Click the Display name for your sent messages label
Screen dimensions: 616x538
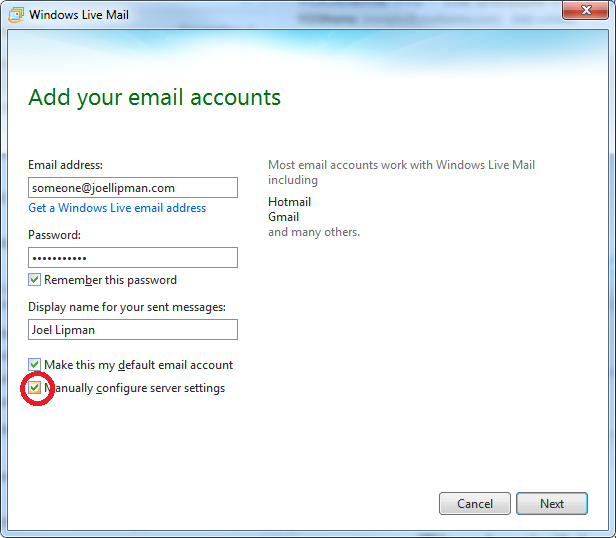pos(127,307)
